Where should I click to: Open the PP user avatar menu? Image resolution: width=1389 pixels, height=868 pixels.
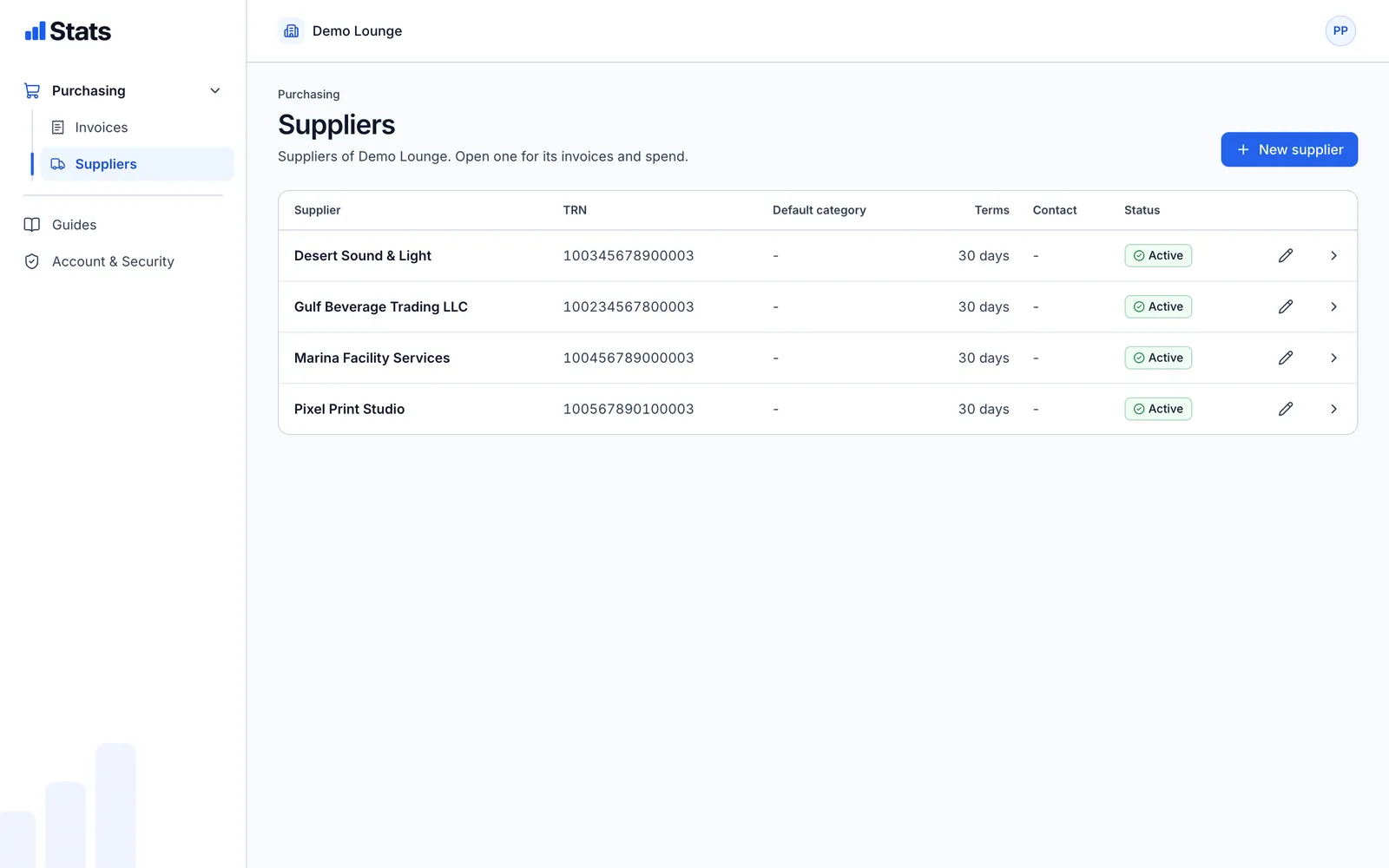[x=1340, y=31]
